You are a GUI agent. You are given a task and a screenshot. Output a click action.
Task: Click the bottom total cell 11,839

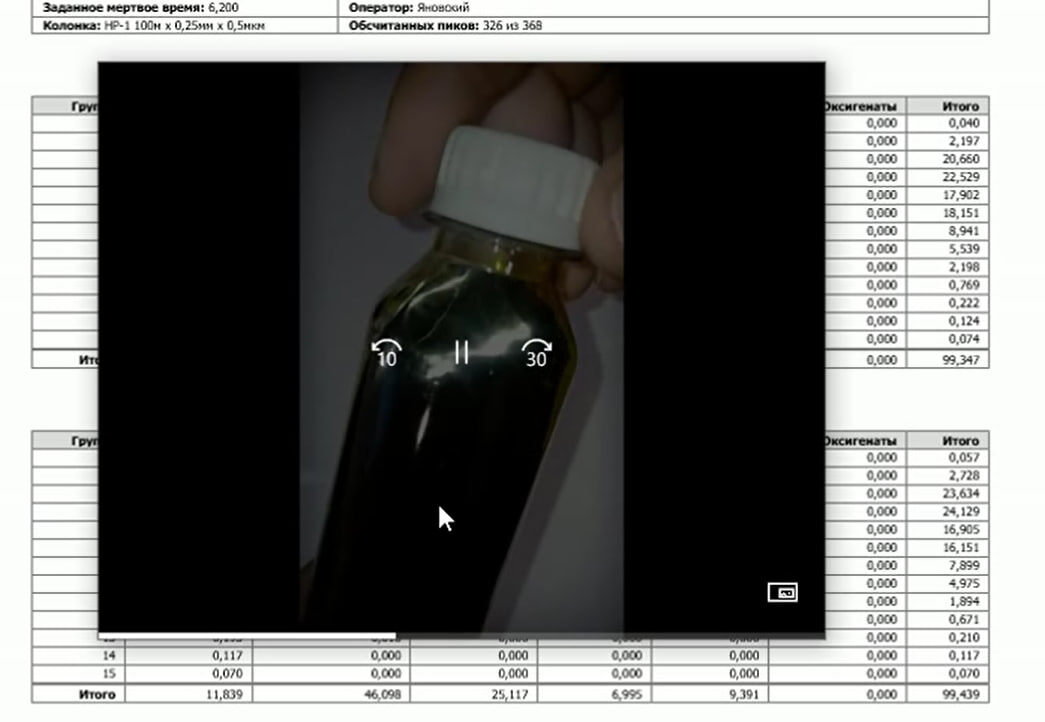[189, 694]
